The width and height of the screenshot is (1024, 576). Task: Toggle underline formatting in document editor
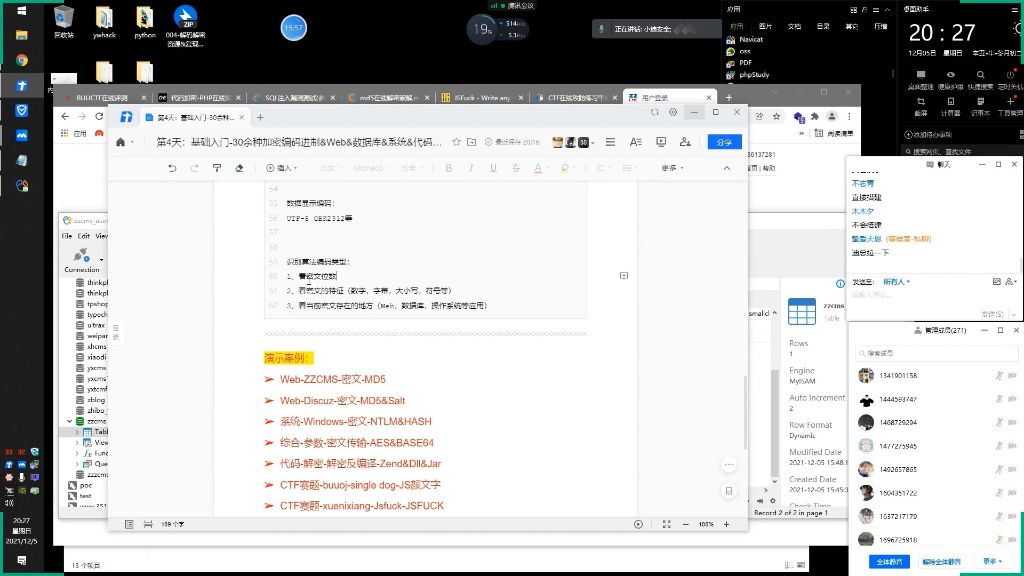pos(493,168)
